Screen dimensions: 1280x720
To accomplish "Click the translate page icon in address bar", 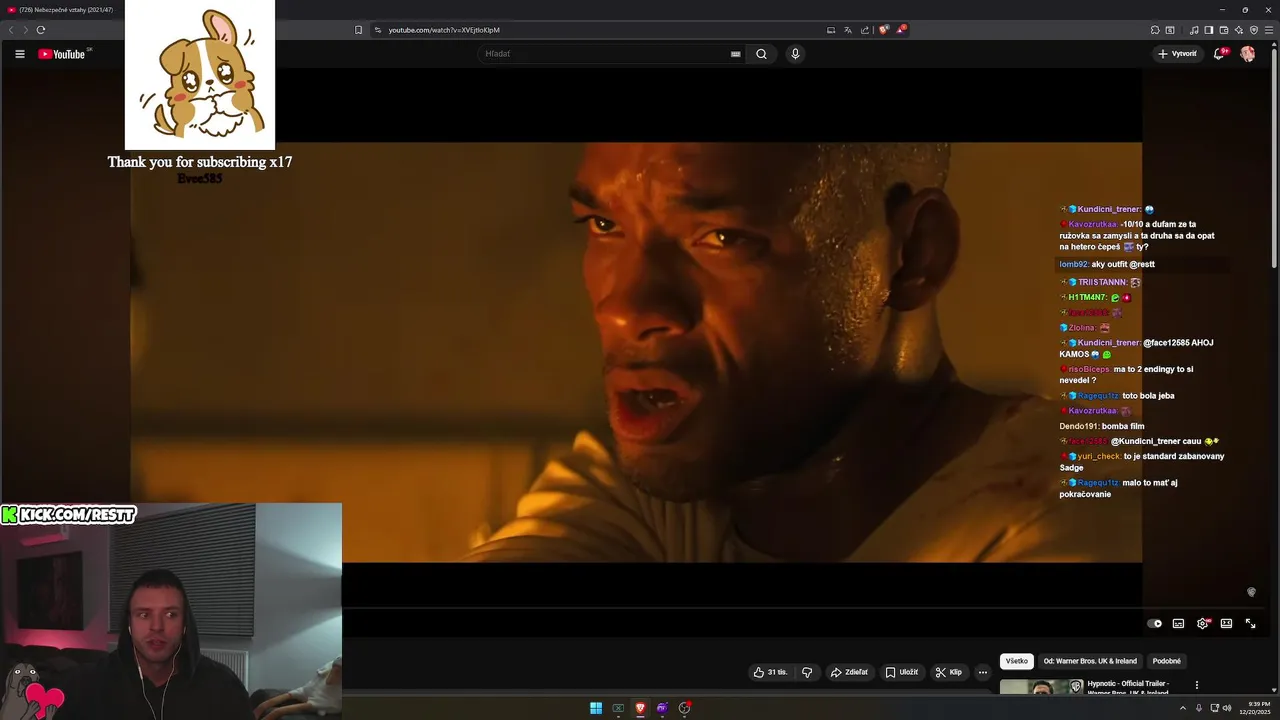I will [x=848, y=30].
